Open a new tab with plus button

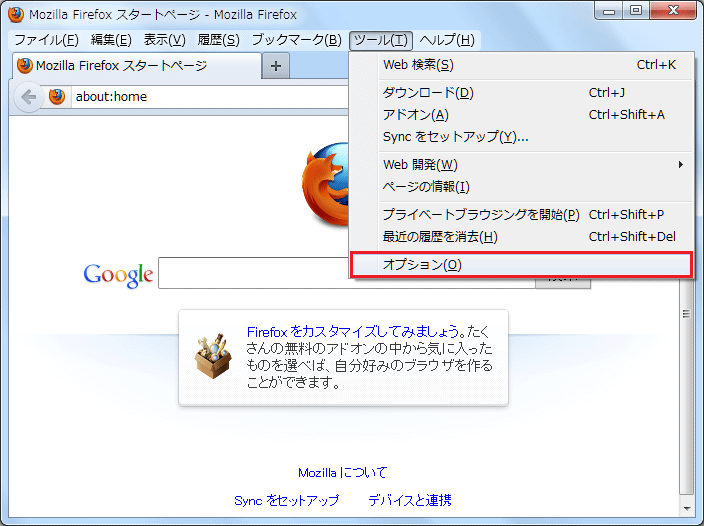click(276, 66)
